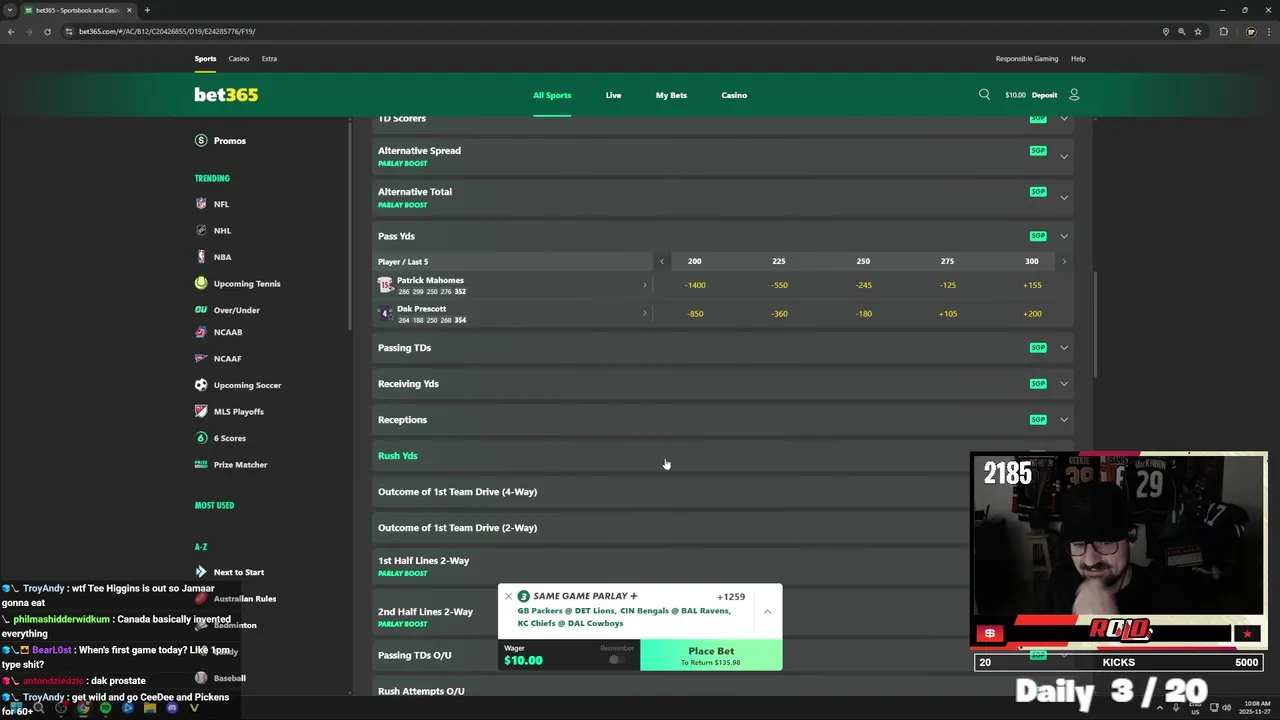
Task: Open the MLS Playoffs icon
Action: tap(201, 411)
